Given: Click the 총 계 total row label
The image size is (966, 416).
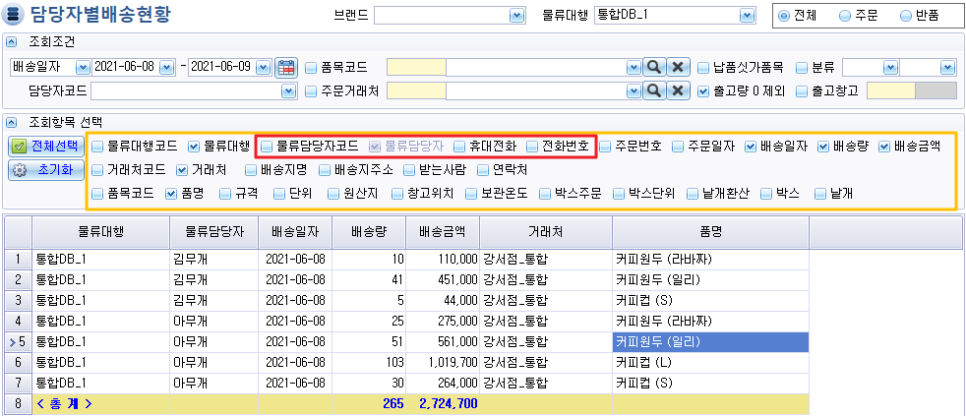Looking at the screenshot, I should click(x=65, y=404).
